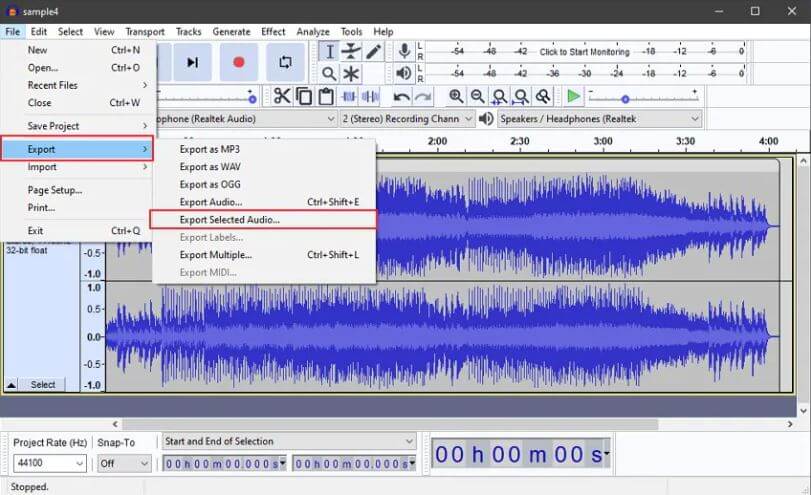811x495 pixels.
Task: Click the Paste clipboard icon
Action: pos(326,96)
